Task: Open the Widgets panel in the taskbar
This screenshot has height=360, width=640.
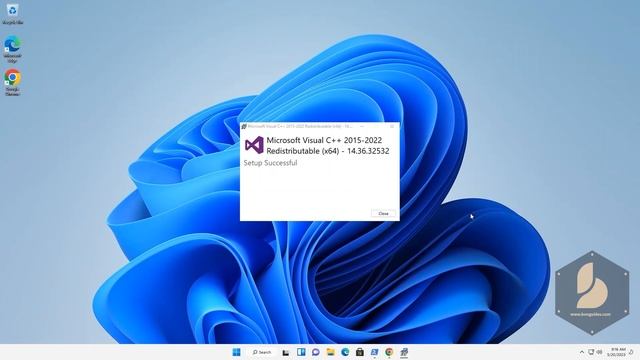Action: click(301, 352)
